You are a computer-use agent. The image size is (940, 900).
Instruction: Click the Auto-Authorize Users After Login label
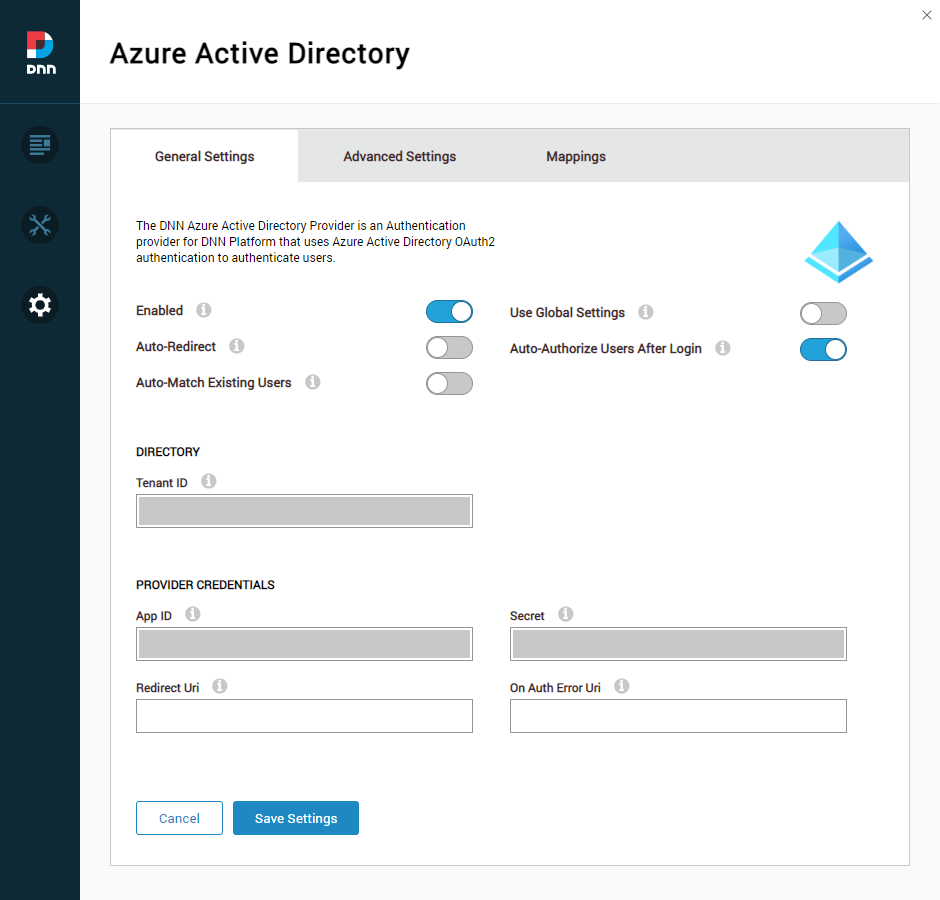tap(605, 348)
